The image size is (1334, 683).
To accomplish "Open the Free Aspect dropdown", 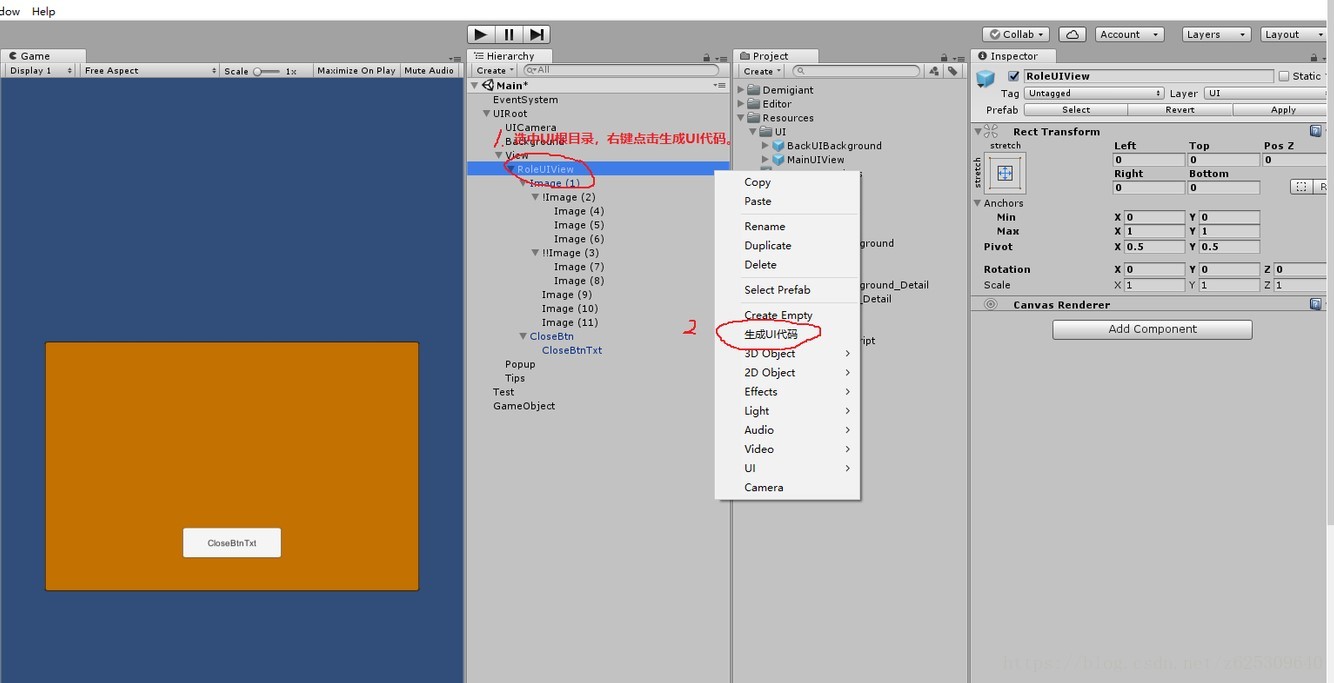I will (x=150, y=70).
